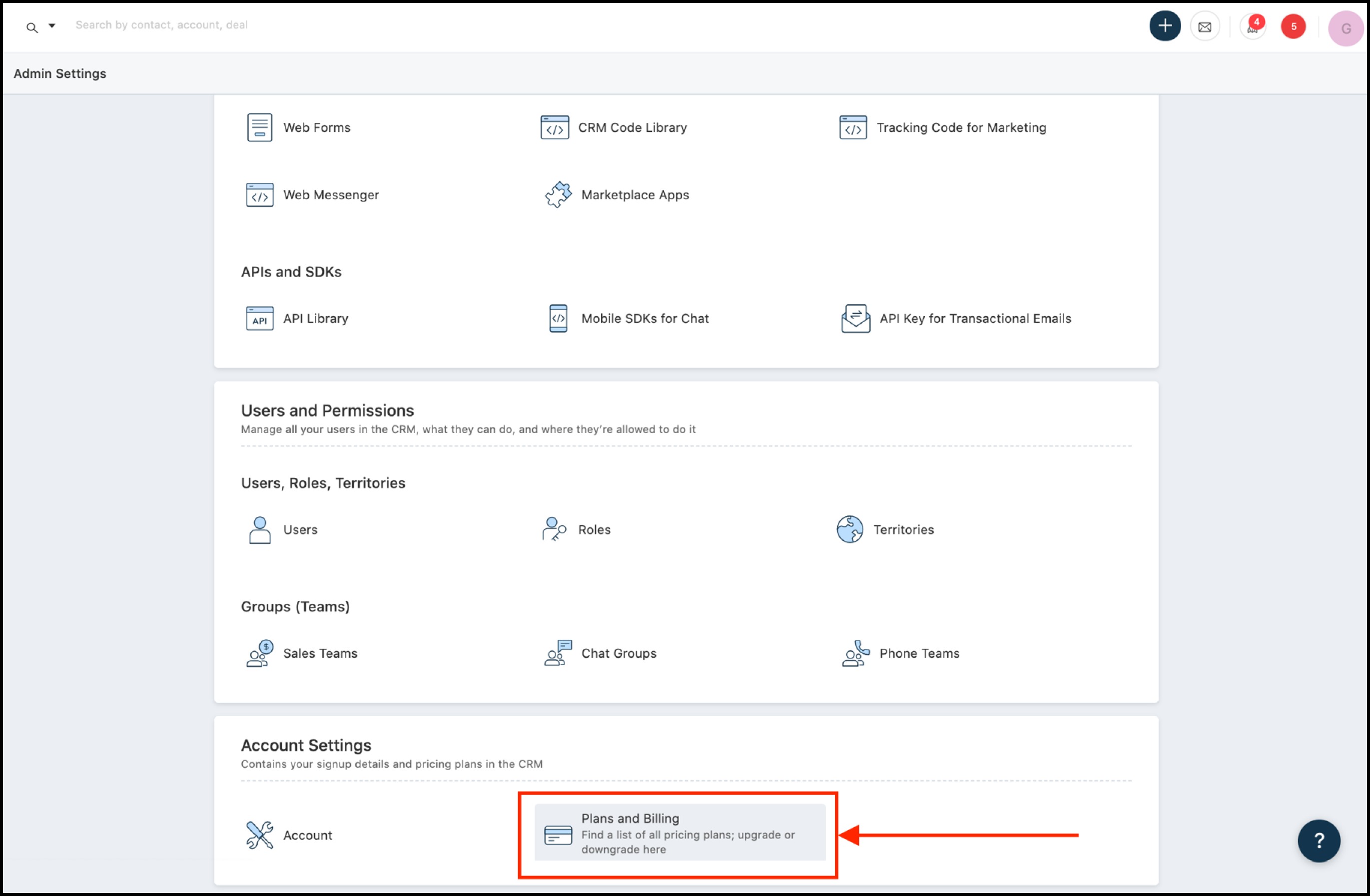
Task: Click the quick add plus button
Action: (x=1165, y=26)
